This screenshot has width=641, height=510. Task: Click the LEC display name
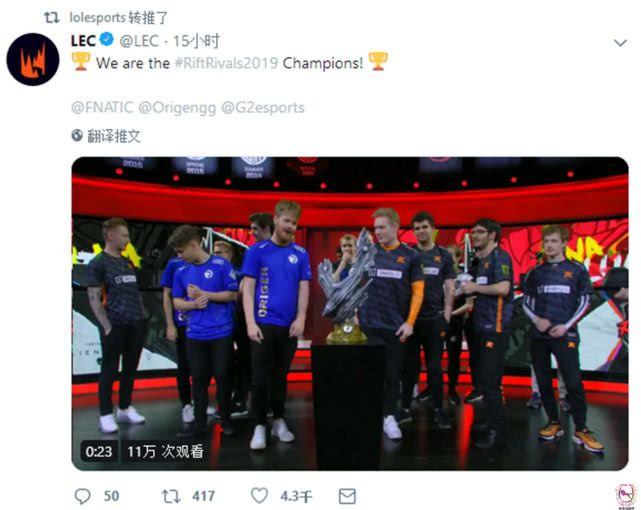[x=83, y=40]
